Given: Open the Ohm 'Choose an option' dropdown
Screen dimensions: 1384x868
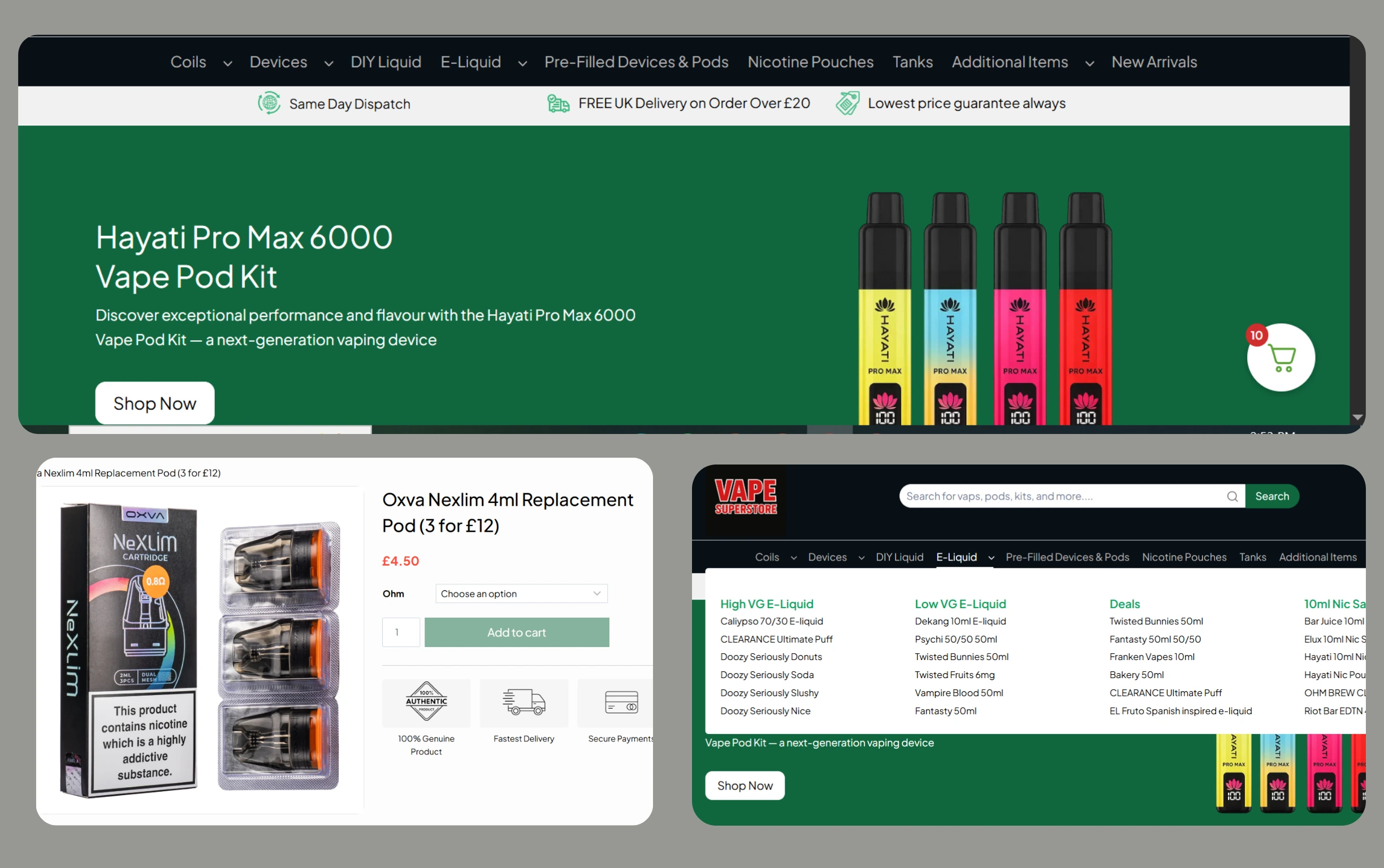Looking at the screenshot, I should coord(521,593).
